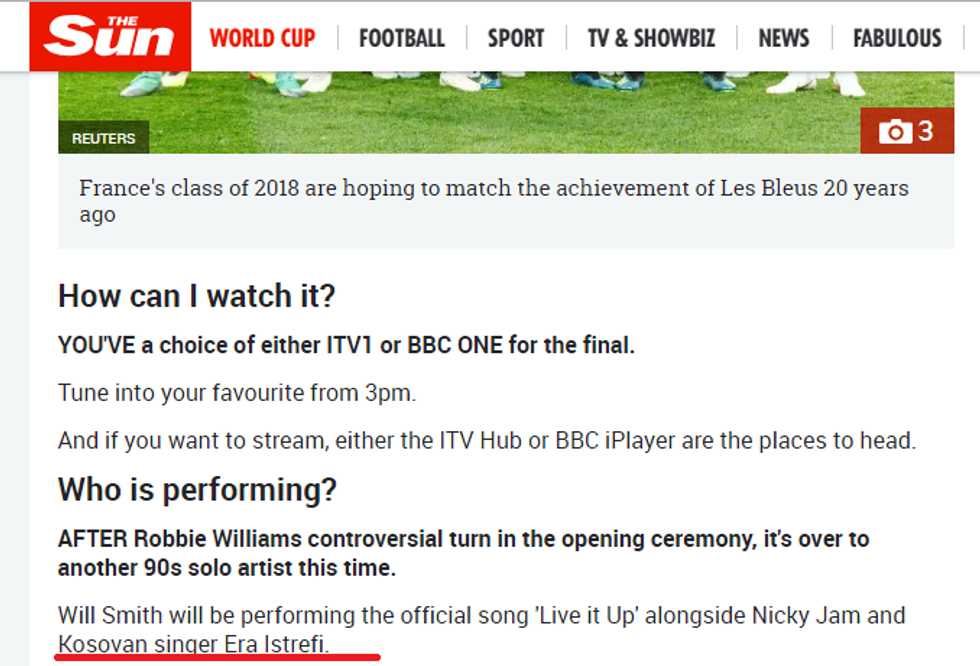Go to the Football section
The height and width of the screenshot is (666, 980).
tap(401, 38)
